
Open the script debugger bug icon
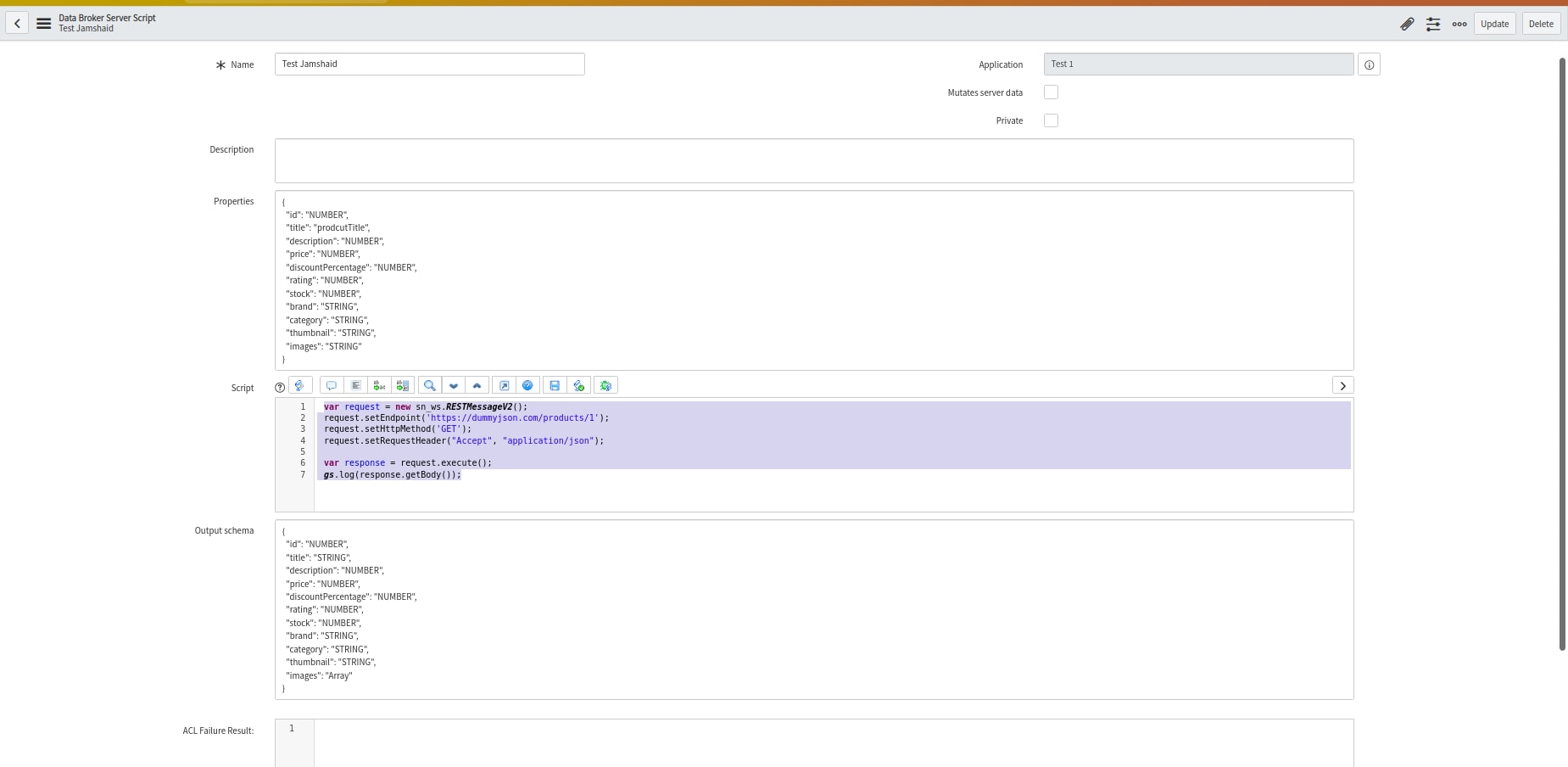click(x=605, y=386)
